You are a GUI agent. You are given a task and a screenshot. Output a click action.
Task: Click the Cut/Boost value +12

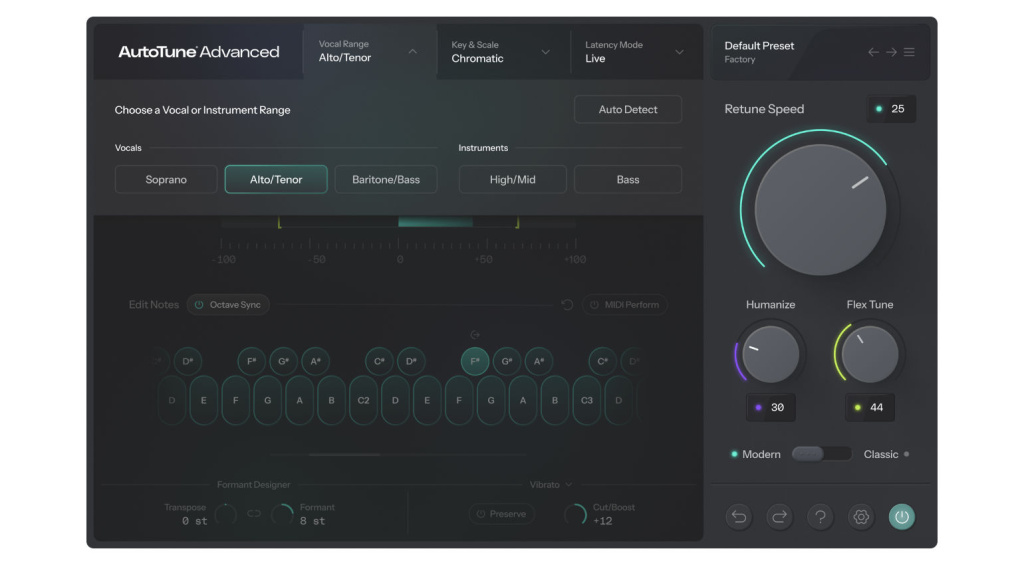click(602, 521)
